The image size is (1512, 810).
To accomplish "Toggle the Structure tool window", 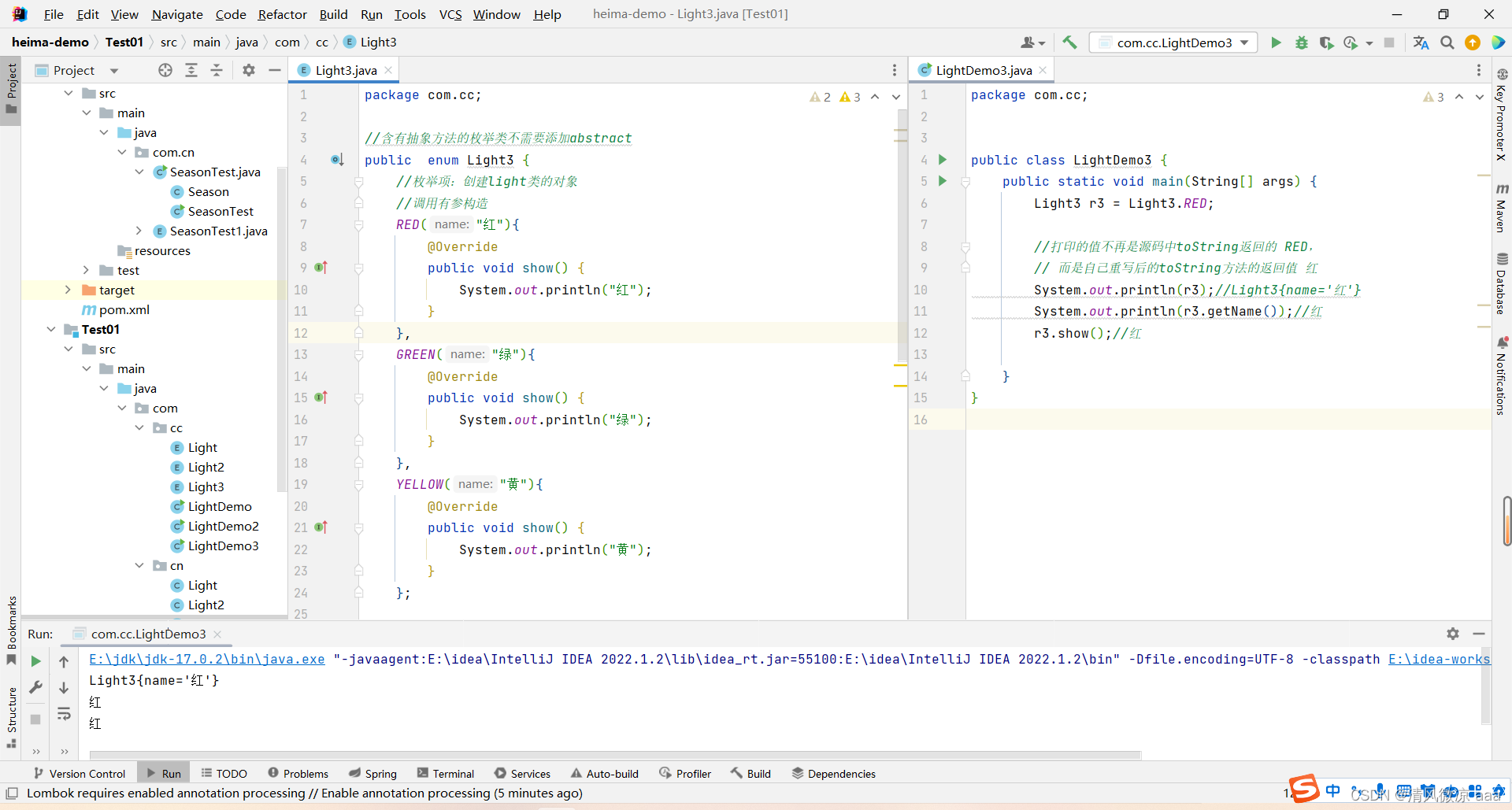I will (x=11, y=716).
